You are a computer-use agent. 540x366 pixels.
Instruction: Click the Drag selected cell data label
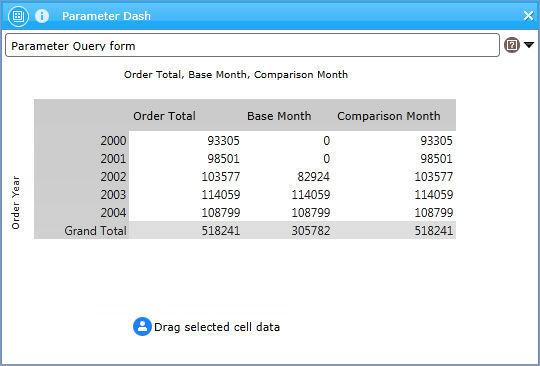point(217,327)
